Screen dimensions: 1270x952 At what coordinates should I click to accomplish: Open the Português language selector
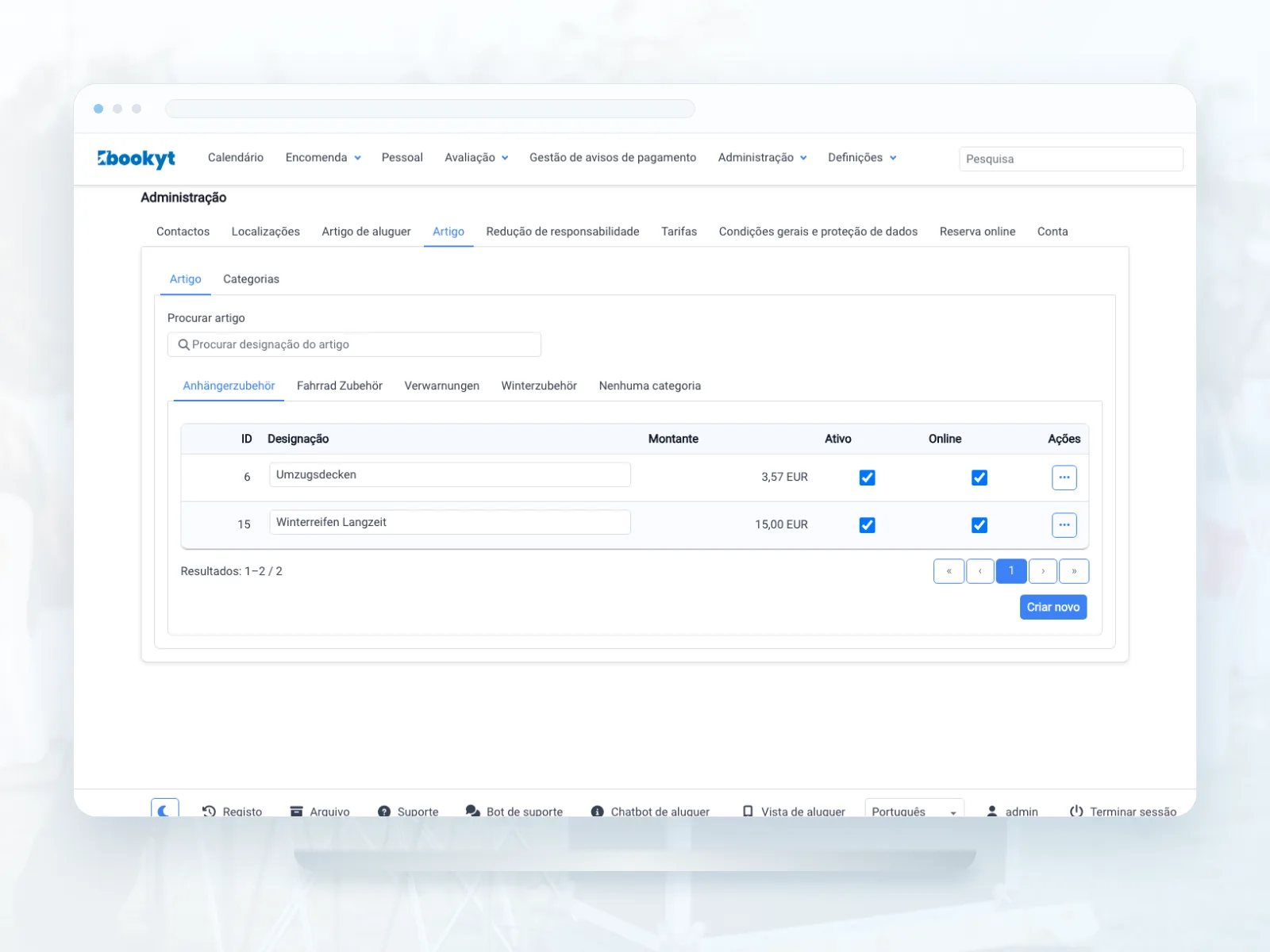click(x=914, y=810)
